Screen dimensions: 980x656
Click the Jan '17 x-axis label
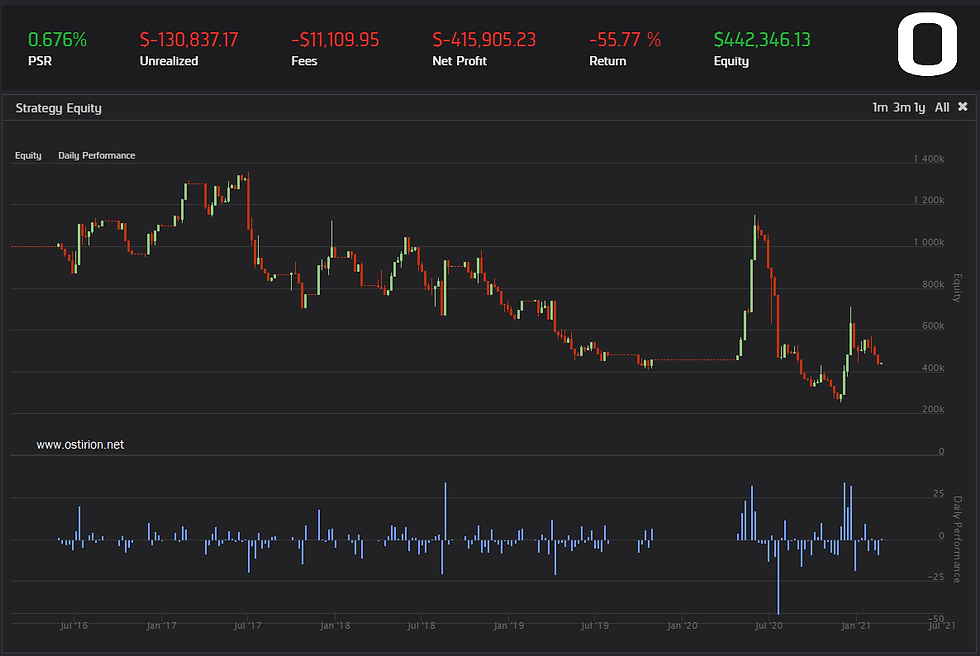tap(161, 625)
